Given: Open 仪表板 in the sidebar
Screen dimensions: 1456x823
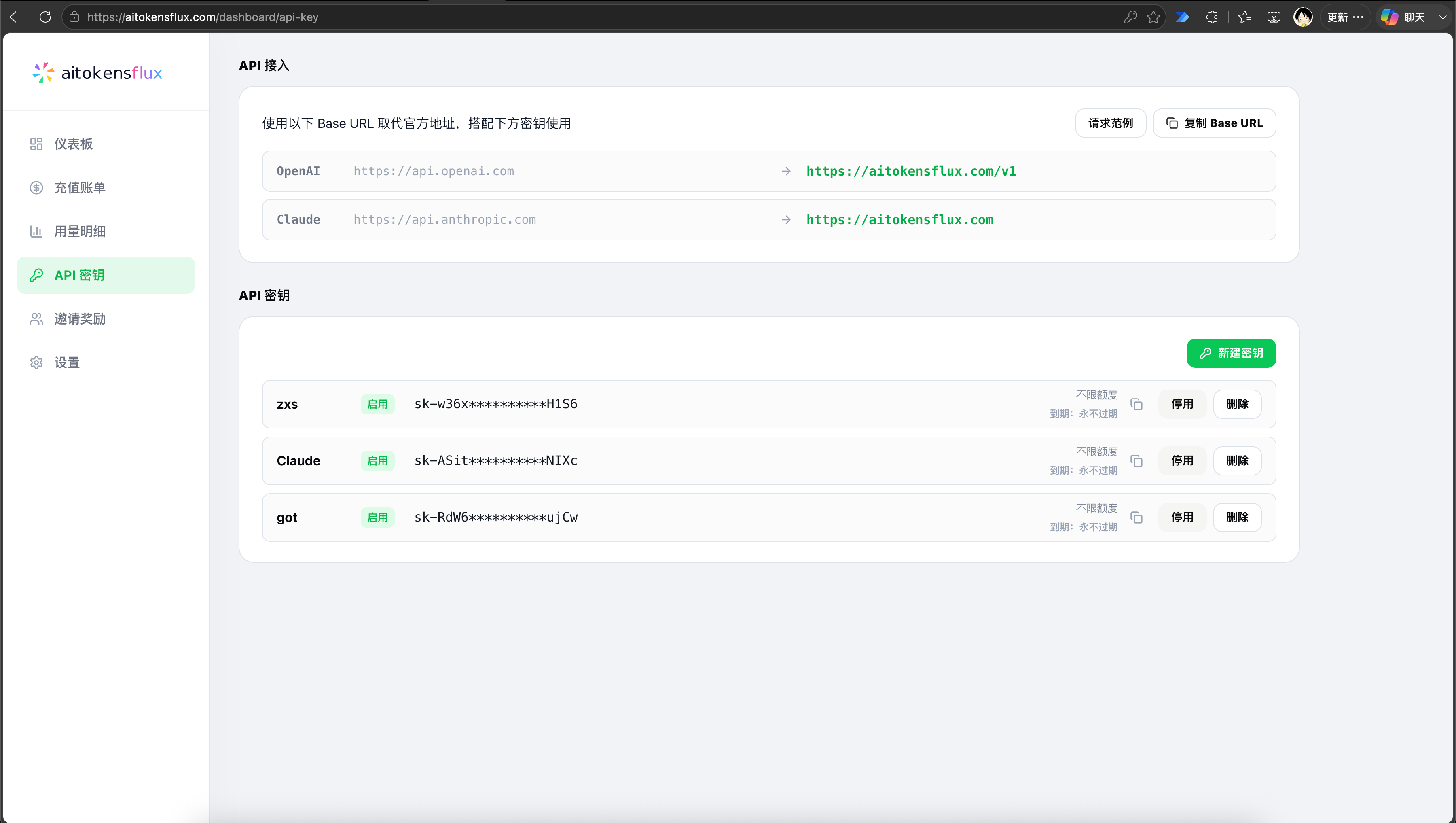Looking at the screenshot, I should pyautogui.click(x=106, y=144).
